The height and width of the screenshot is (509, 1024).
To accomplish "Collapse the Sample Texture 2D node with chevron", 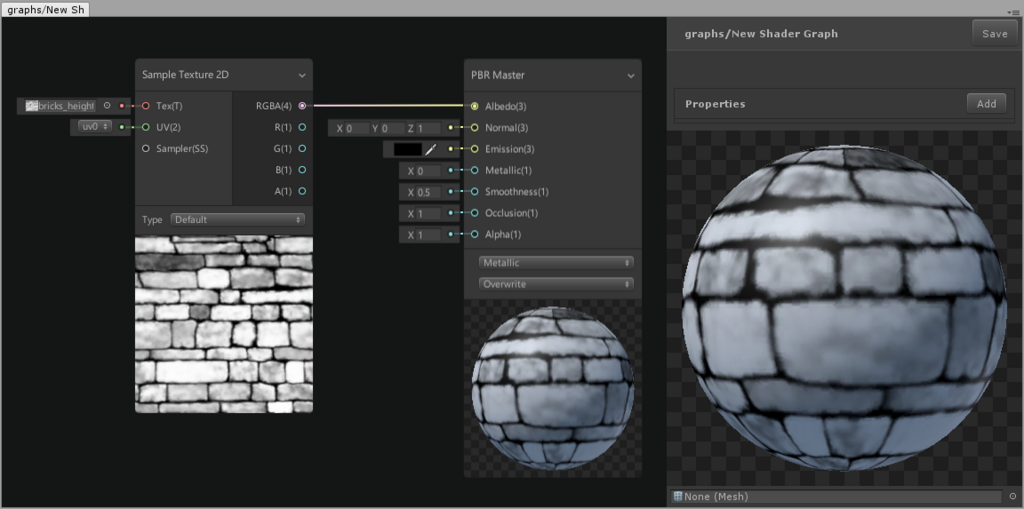I will pos(302,75).
